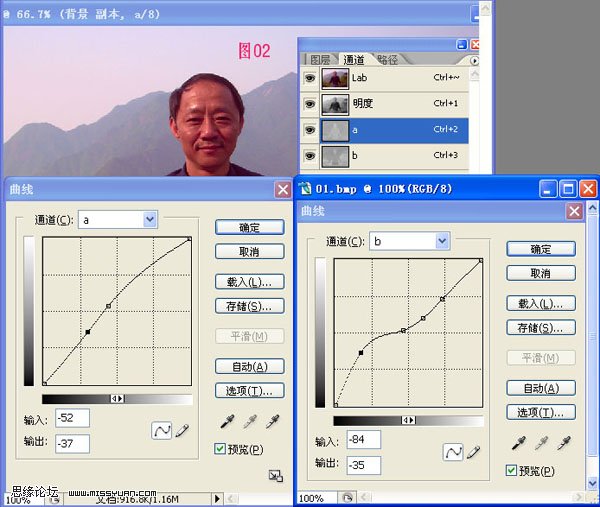Click 100% zoom field in 01.bmp status bar

click(316, 498)
